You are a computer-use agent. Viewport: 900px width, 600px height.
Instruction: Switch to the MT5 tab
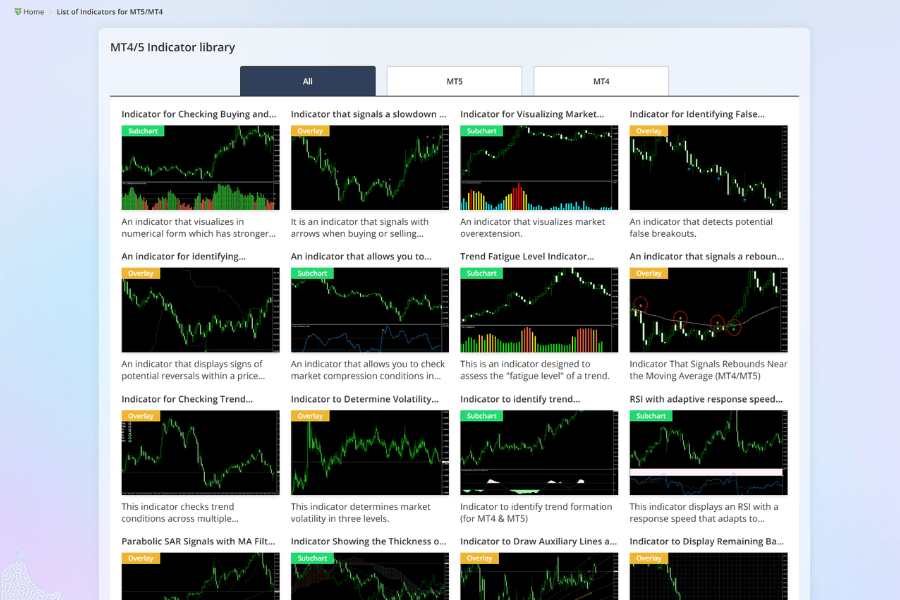point(454,81)
